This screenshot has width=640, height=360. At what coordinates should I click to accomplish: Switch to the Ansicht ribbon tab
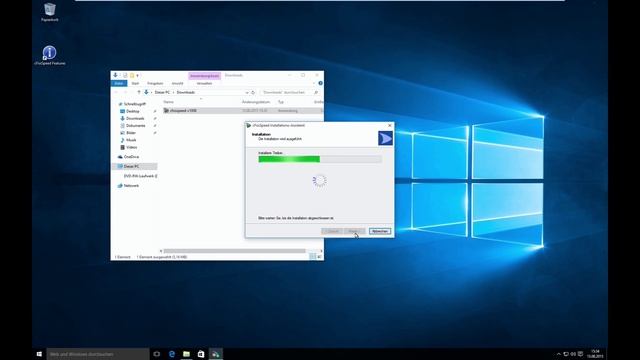[178, 83]
